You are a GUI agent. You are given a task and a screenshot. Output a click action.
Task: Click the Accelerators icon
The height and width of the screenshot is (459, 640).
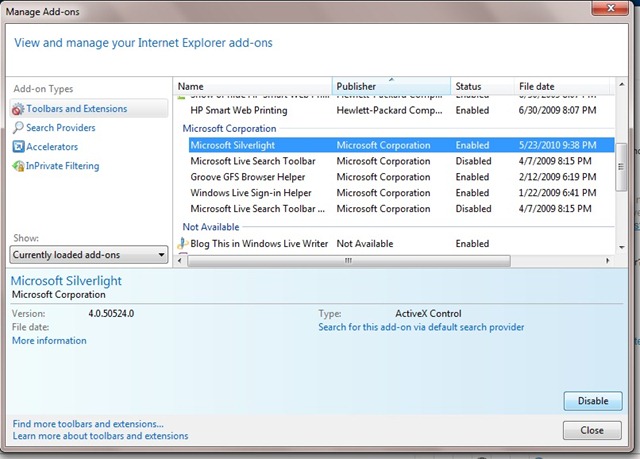point(18,146)
